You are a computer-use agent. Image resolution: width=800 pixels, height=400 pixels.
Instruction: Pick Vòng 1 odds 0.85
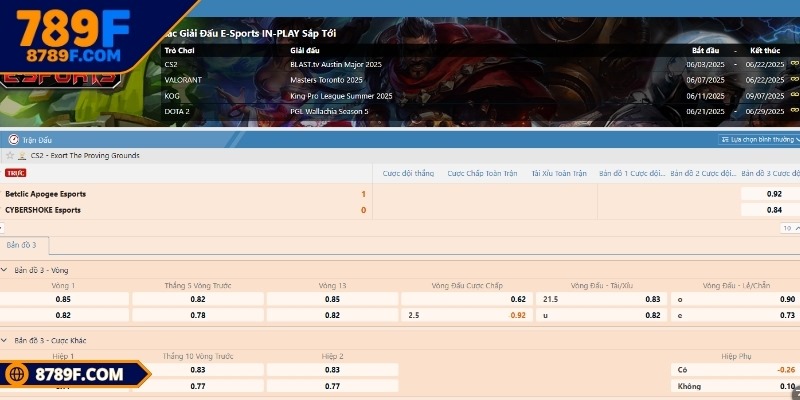tap(64, 299)
